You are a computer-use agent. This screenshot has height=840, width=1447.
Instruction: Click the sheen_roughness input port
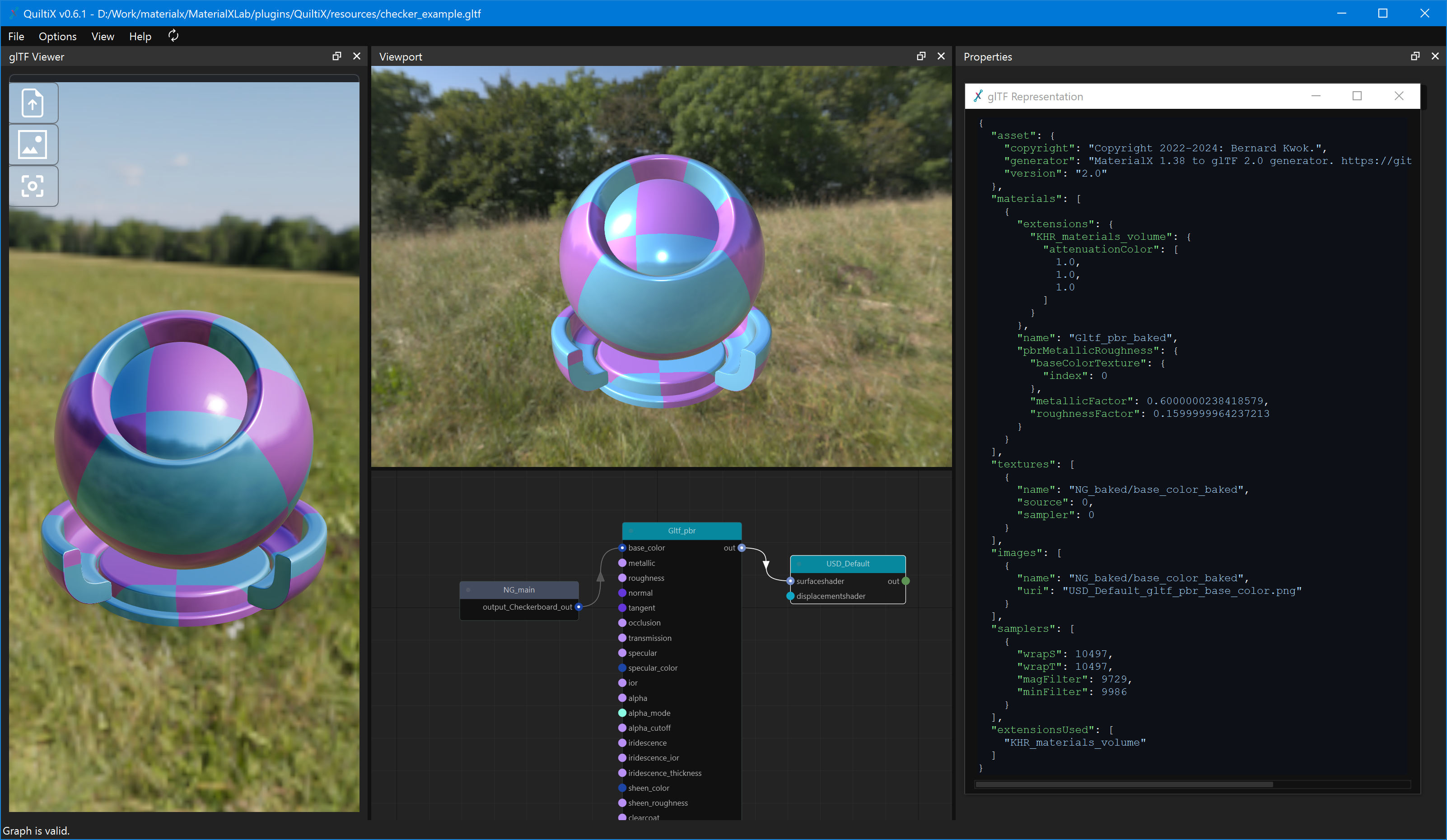tap(622, 803)
